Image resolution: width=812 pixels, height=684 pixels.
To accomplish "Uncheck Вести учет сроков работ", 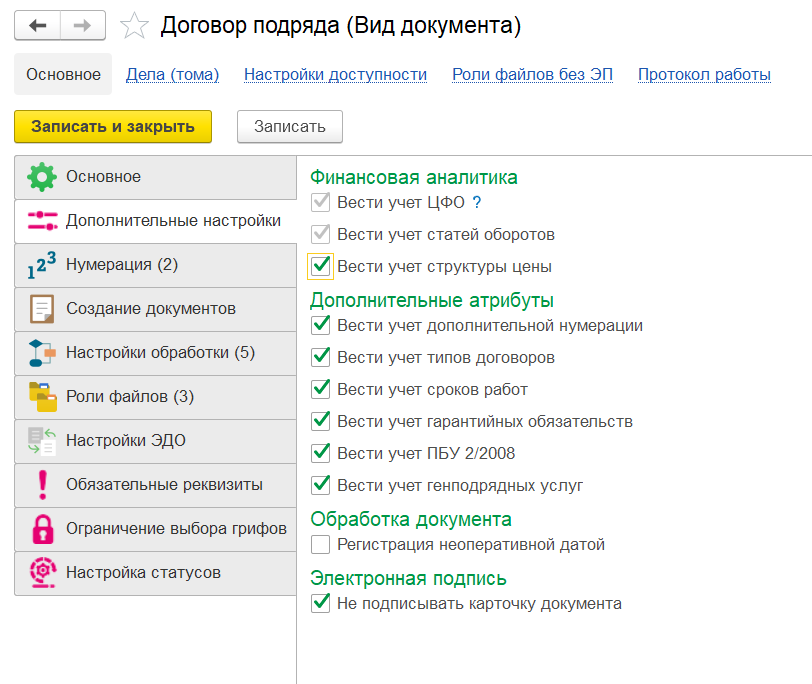I will (321, 389).
